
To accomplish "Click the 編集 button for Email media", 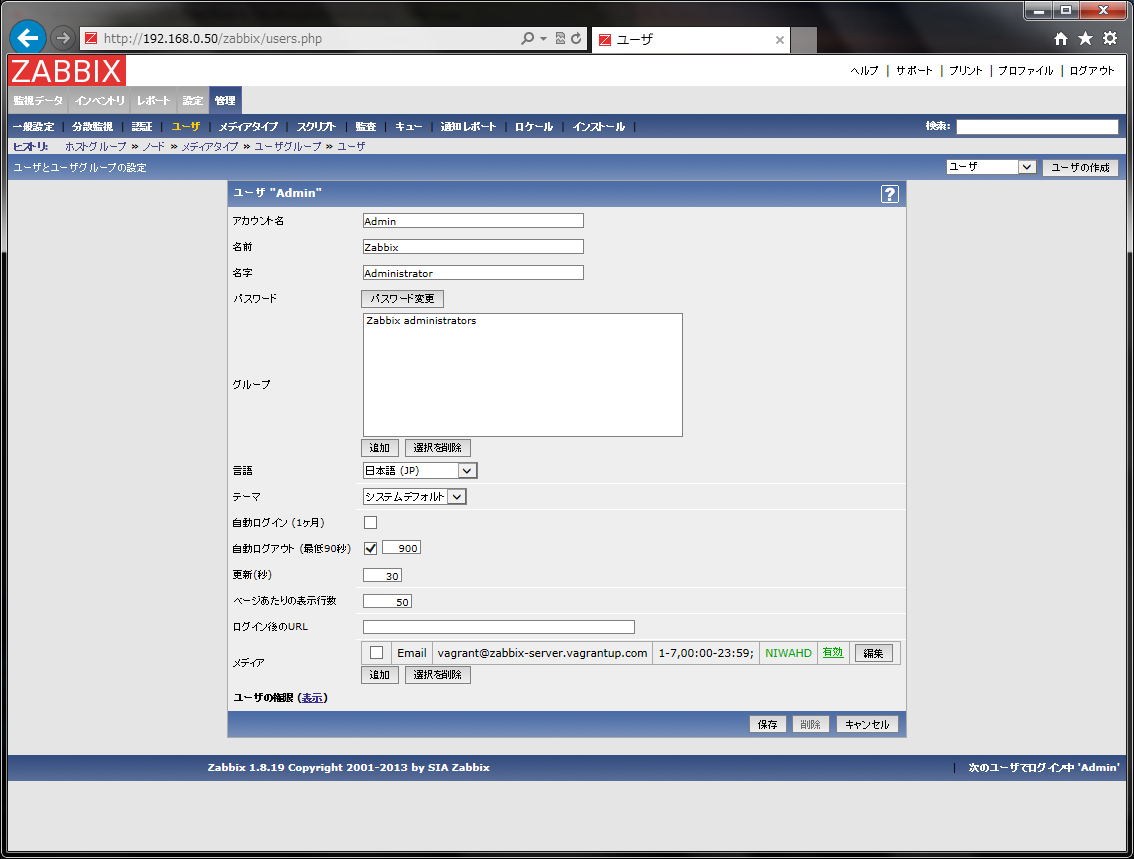I will pos(874,653).
